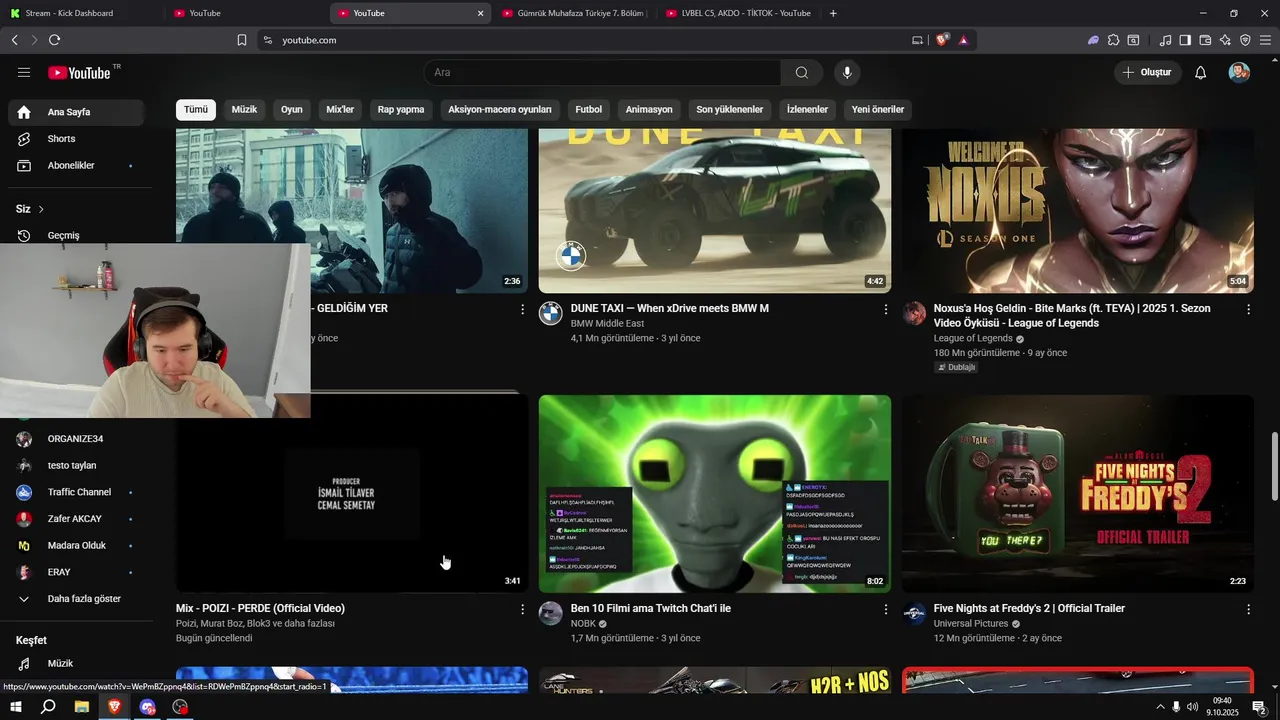Close the active YouTube tab
This screenshot has height=720, width=1280.
pyautogui.click(x=480, y=13)
